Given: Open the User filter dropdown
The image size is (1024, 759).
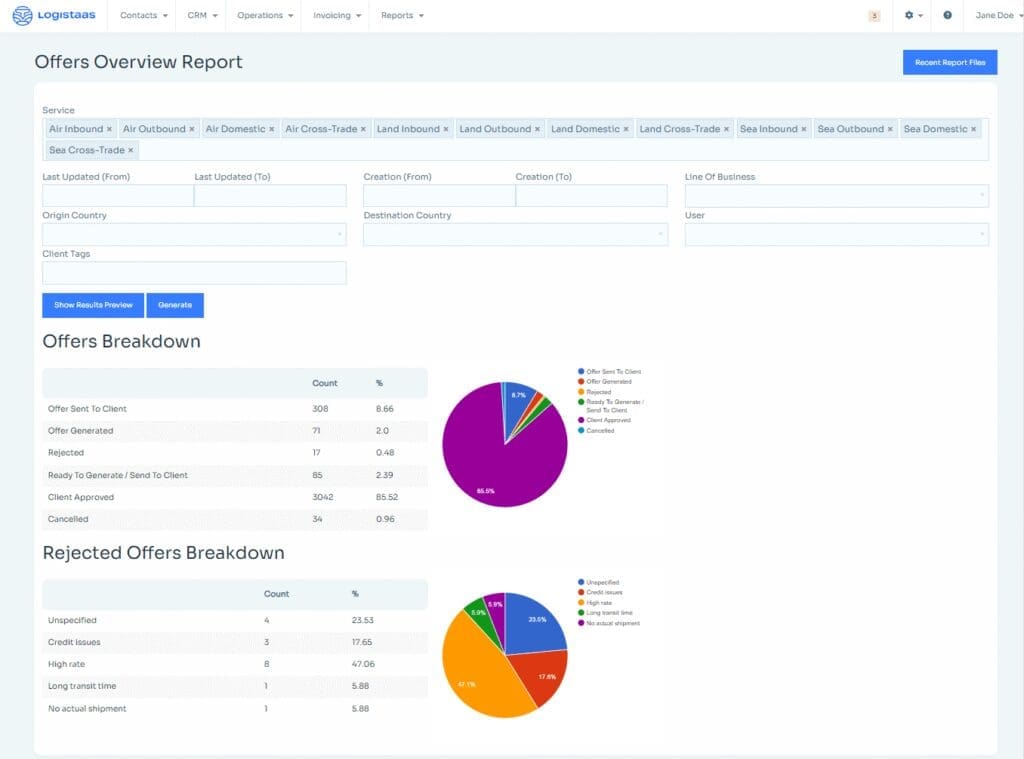Looking at the screenshot, I should 836,234.
